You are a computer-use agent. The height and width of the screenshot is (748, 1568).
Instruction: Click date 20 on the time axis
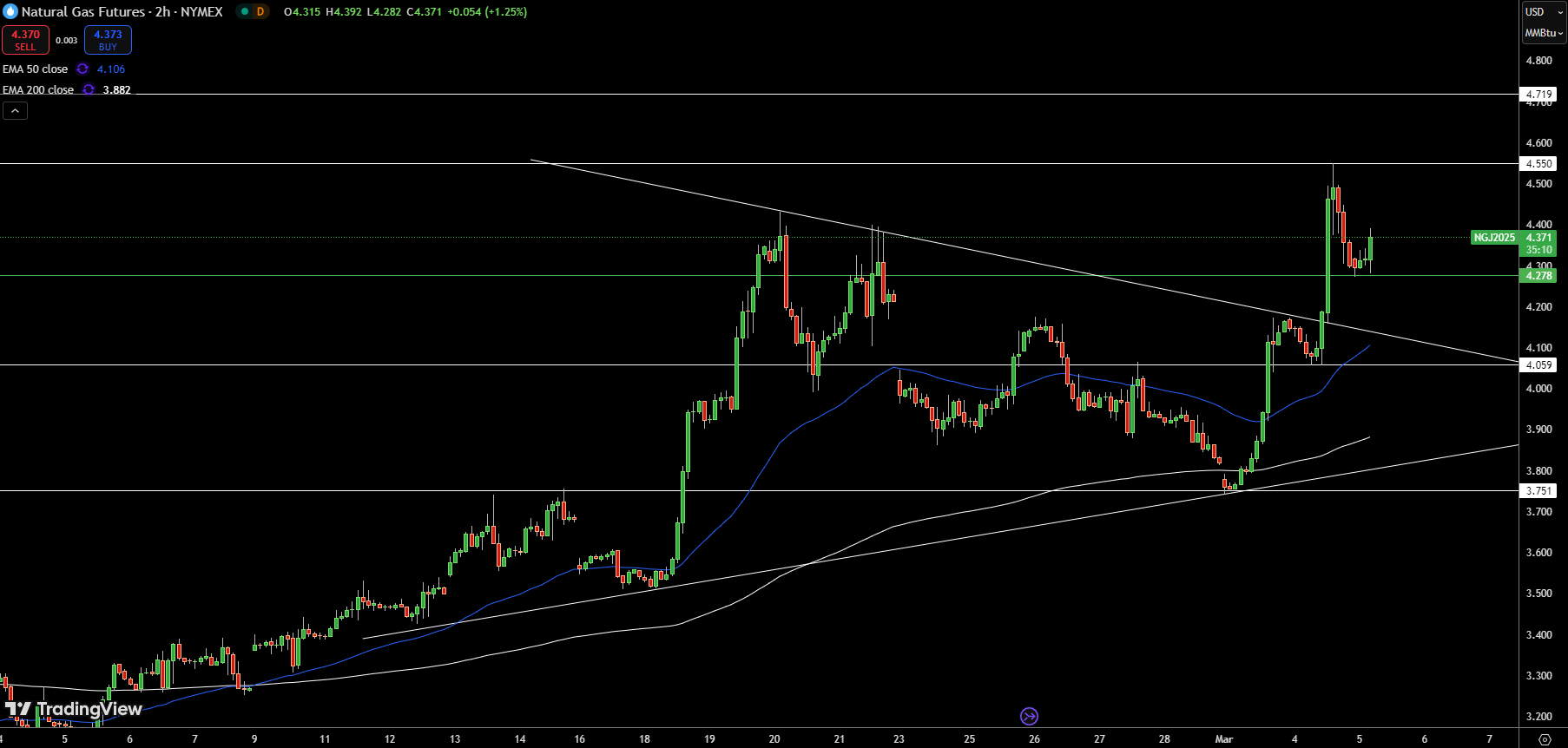point(774,738)
